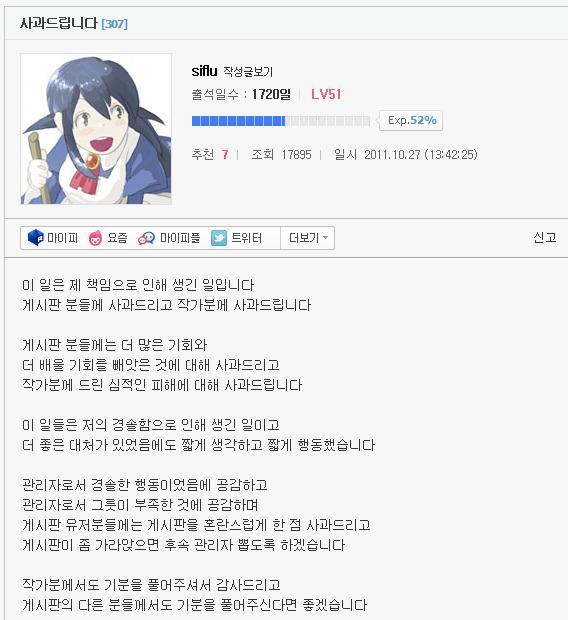This screenshot has height=620, width=568.
Task: Expand the 더보기 dropdown
Action: (x=307, y=238)
